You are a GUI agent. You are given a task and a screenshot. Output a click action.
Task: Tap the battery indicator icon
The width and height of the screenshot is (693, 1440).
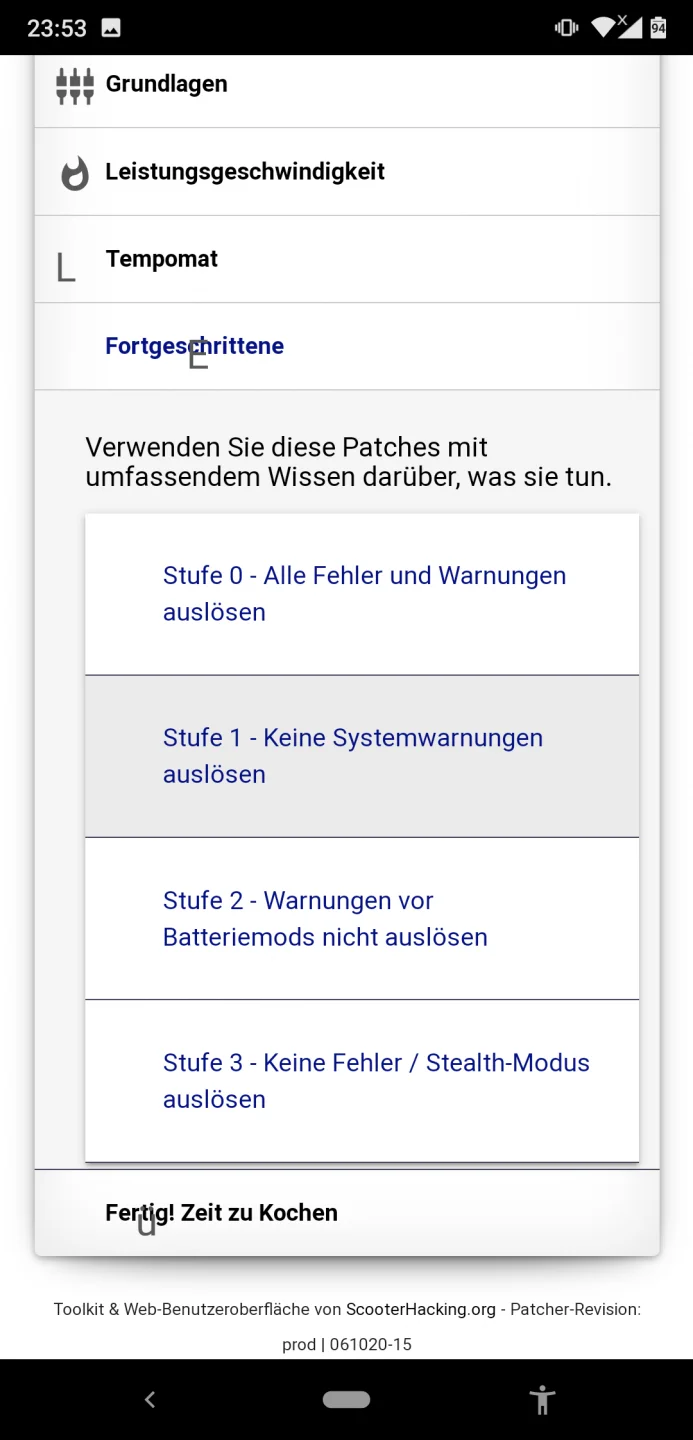pyautogui.click(x=658, y=27)
